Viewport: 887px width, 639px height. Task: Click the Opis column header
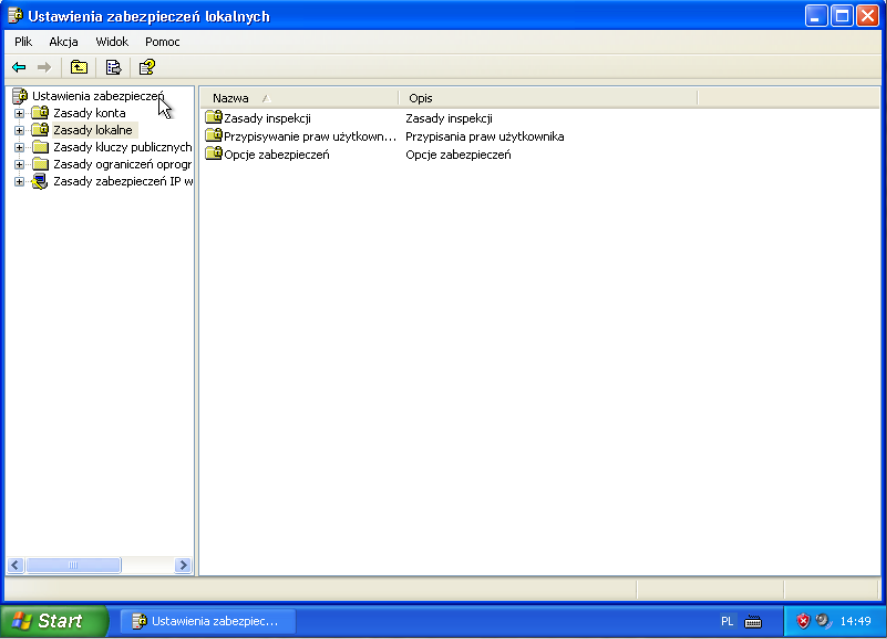[546, 98]
